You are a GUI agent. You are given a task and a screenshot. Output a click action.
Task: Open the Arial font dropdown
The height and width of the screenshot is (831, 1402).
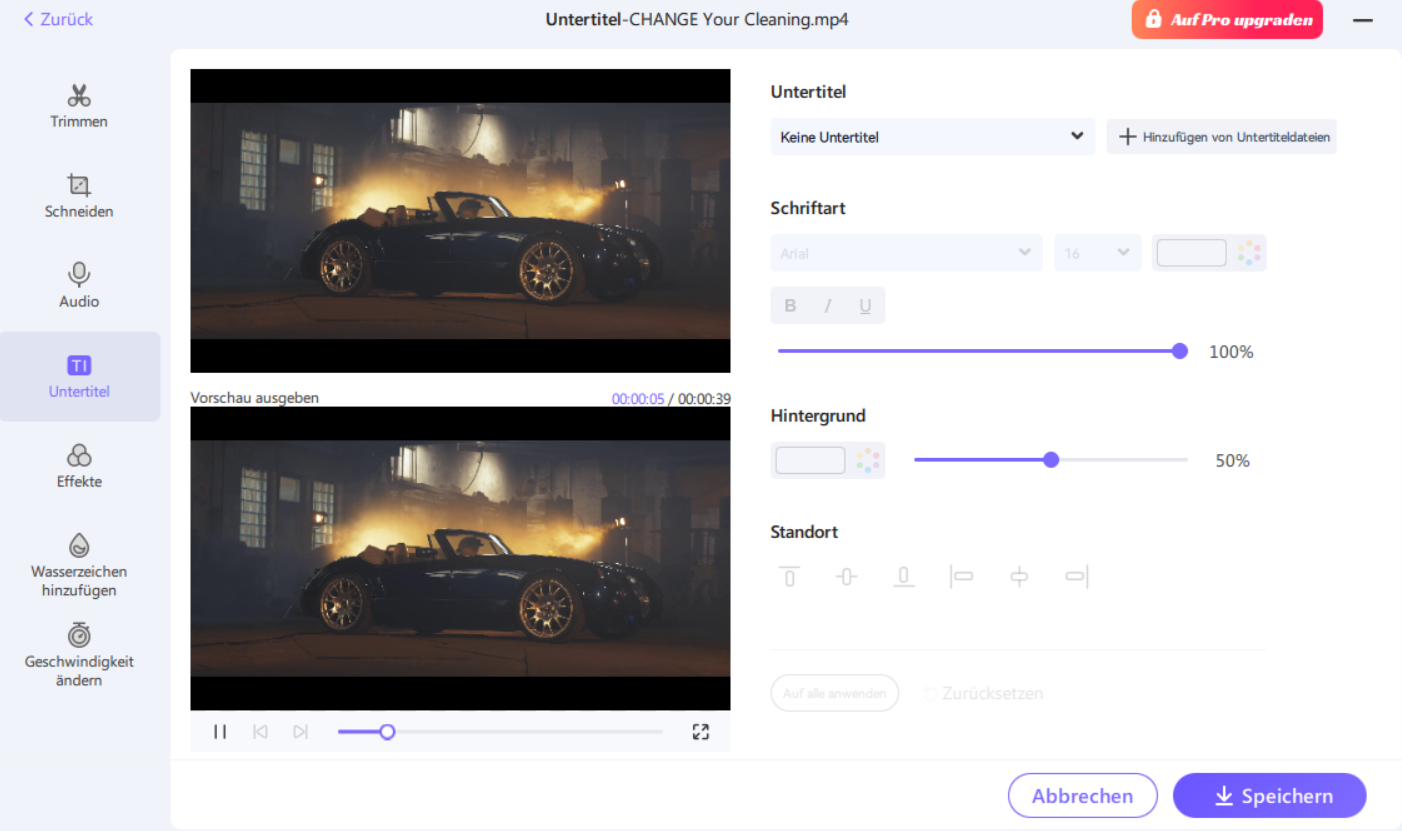tap(906, 253)
